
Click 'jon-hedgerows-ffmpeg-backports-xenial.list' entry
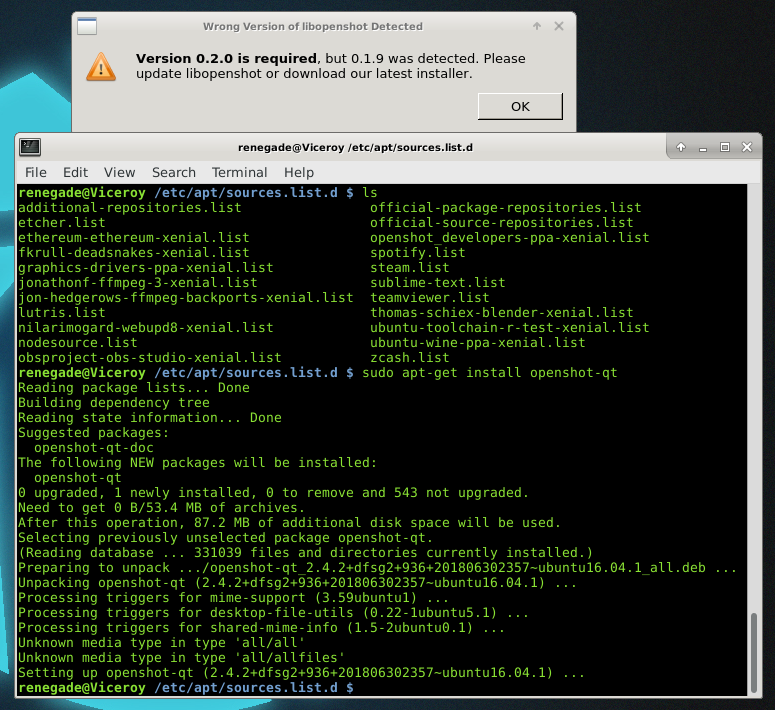click(x=186, y=298)
